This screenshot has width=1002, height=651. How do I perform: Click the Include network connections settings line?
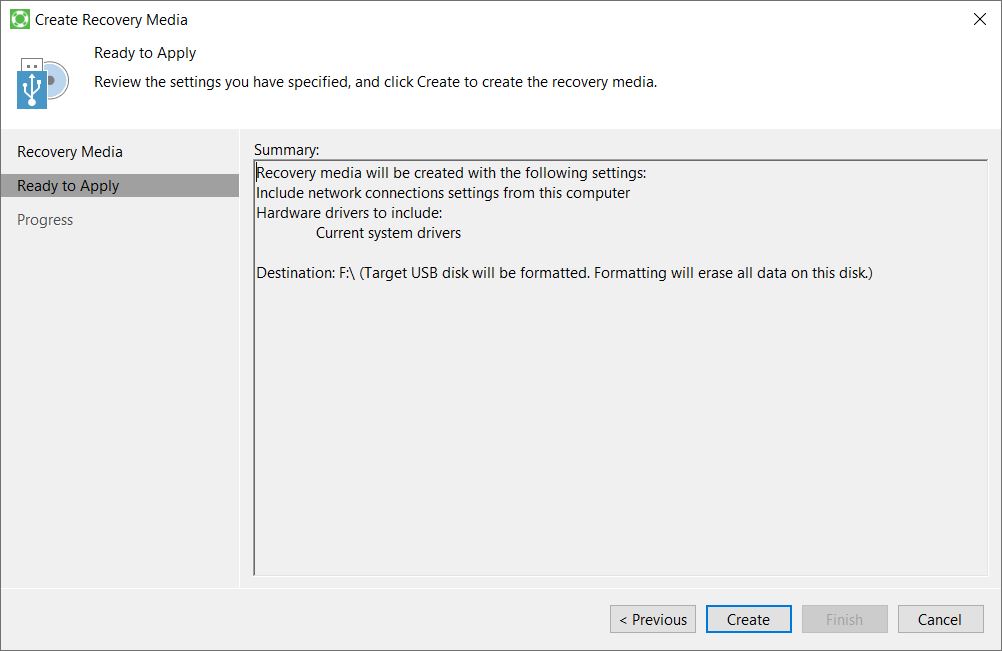(x=443, y=193)
